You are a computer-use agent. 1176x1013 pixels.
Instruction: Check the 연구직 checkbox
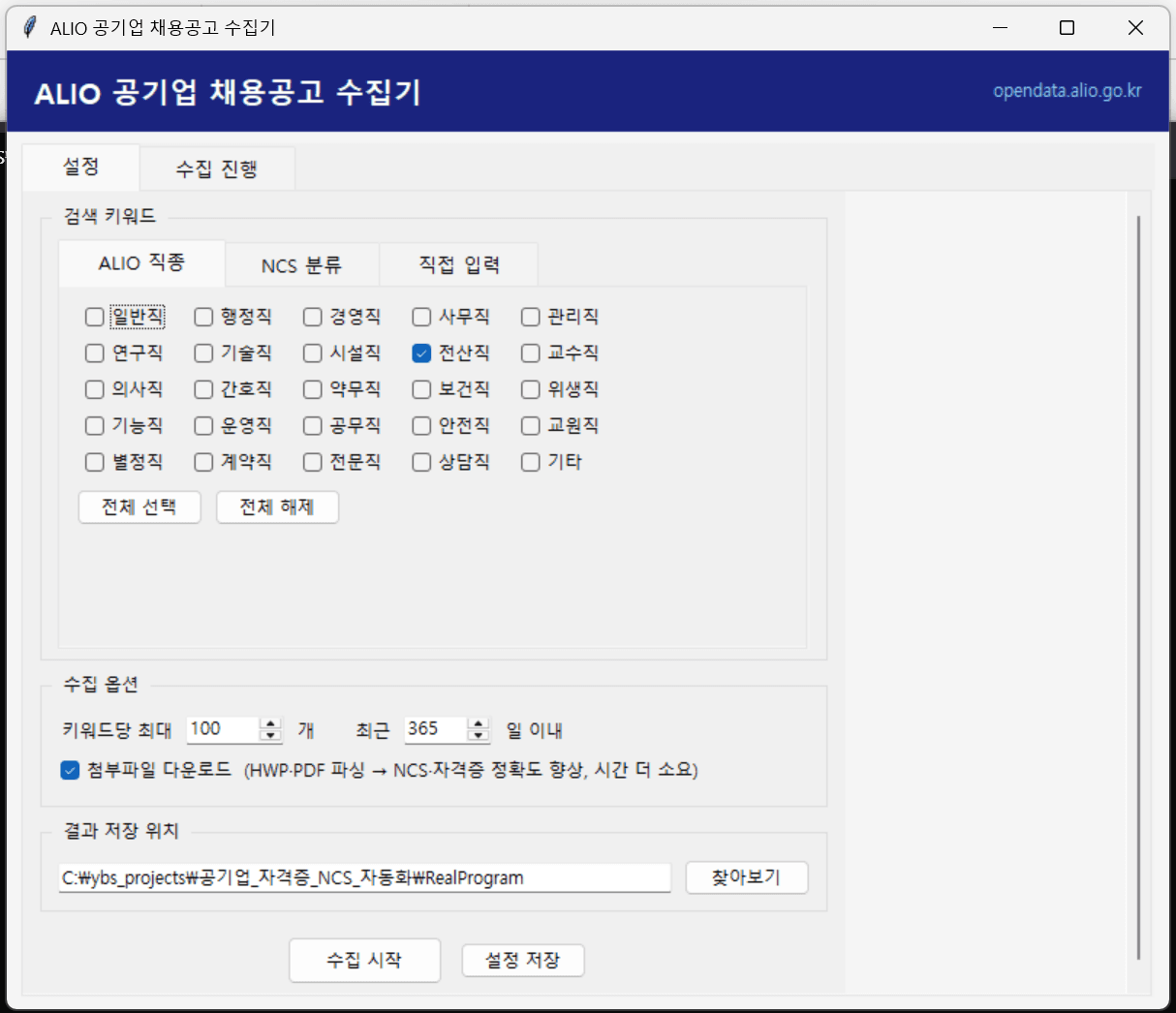94,353
